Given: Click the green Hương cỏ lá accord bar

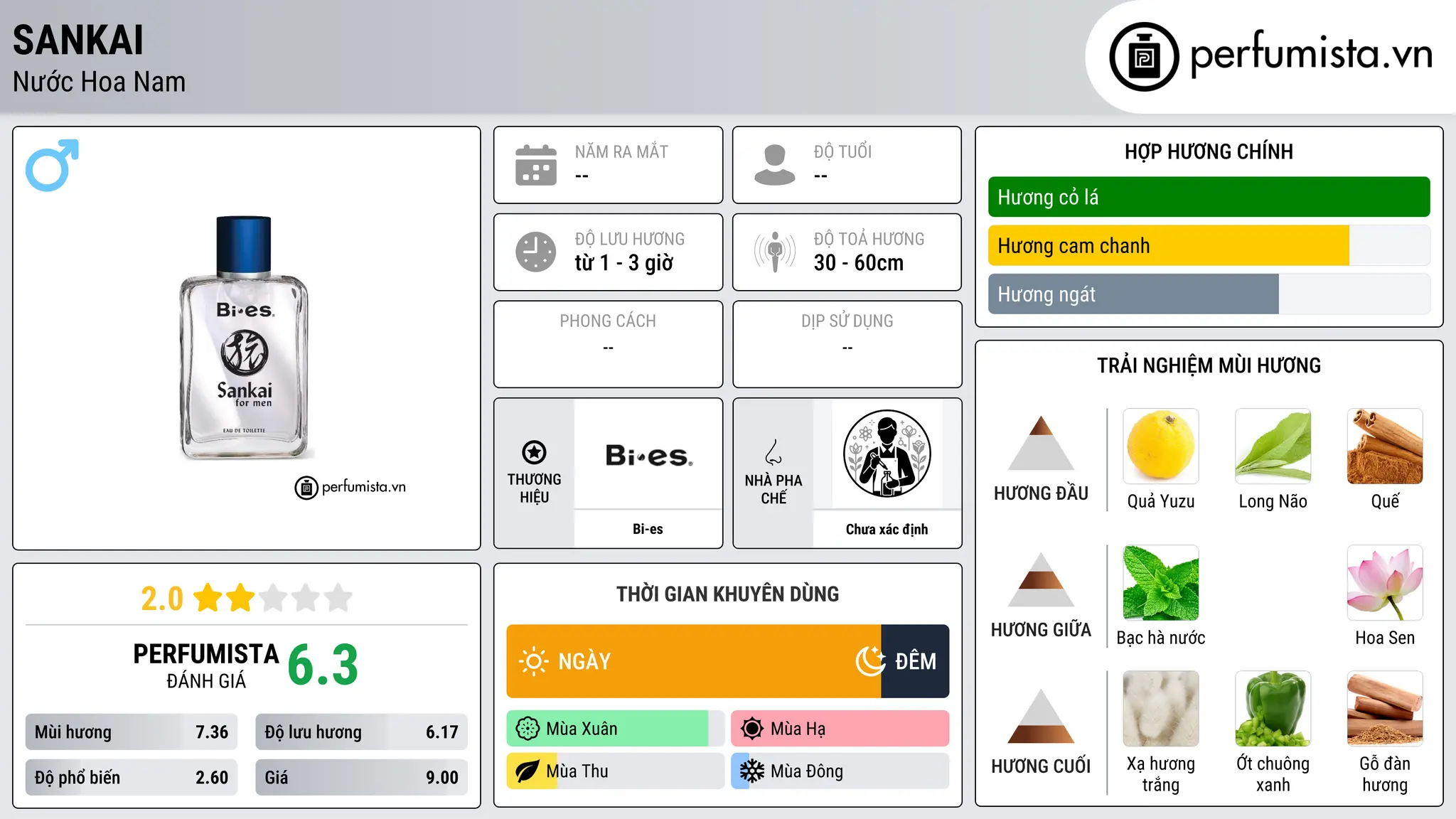Looking at the screenshot, I should pos(1209,197).
